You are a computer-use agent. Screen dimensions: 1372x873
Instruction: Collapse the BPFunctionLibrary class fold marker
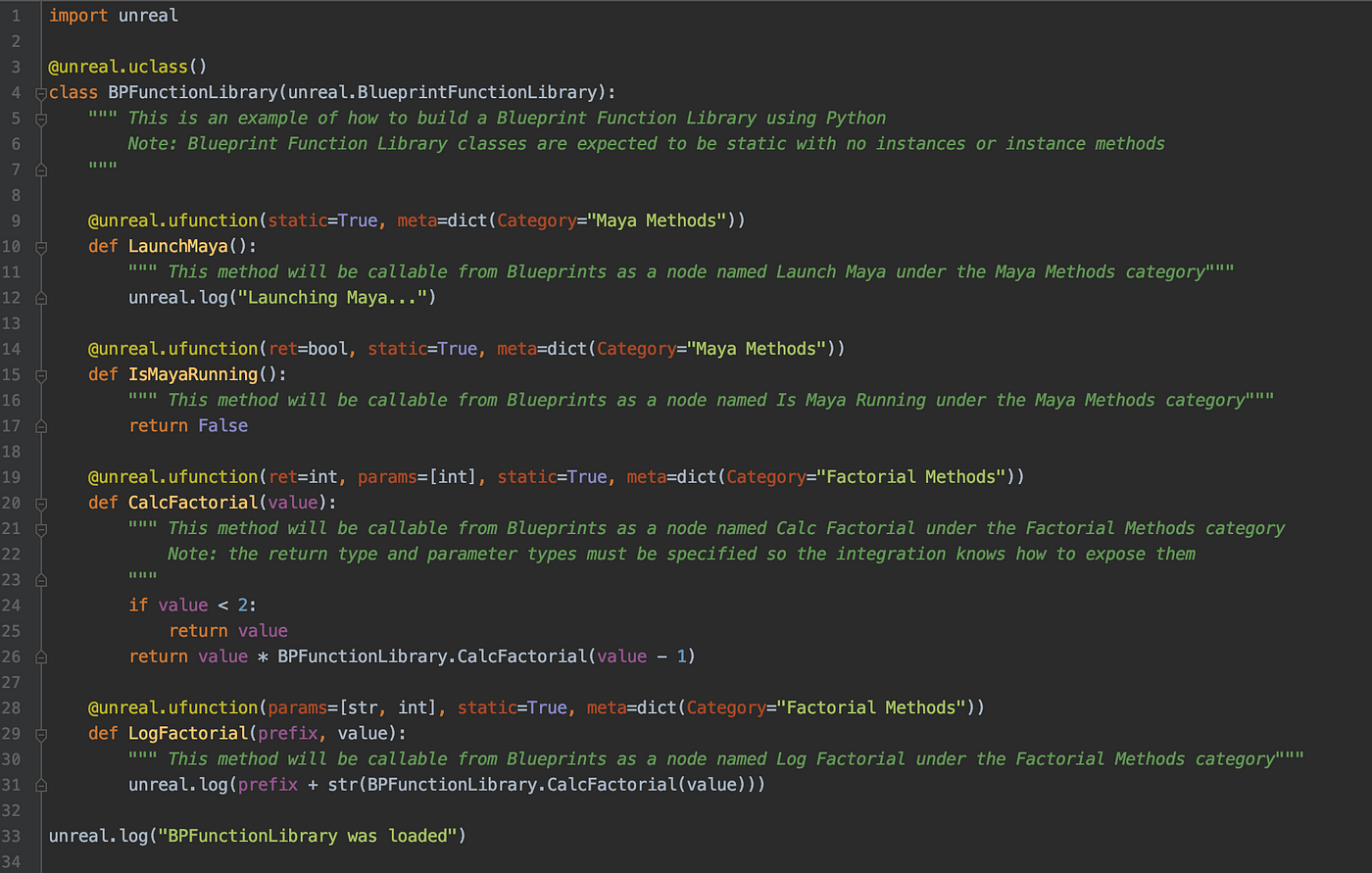(41, 93)
